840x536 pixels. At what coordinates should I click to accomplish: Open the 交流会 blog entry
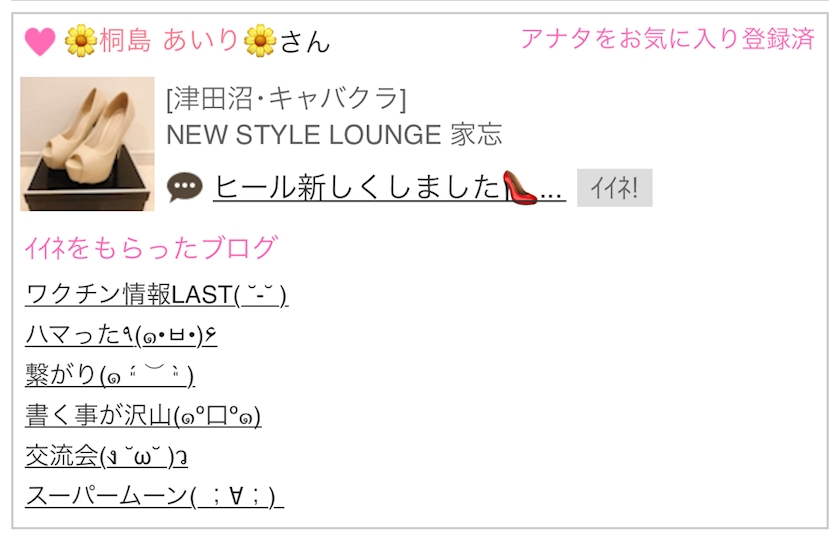106,456
